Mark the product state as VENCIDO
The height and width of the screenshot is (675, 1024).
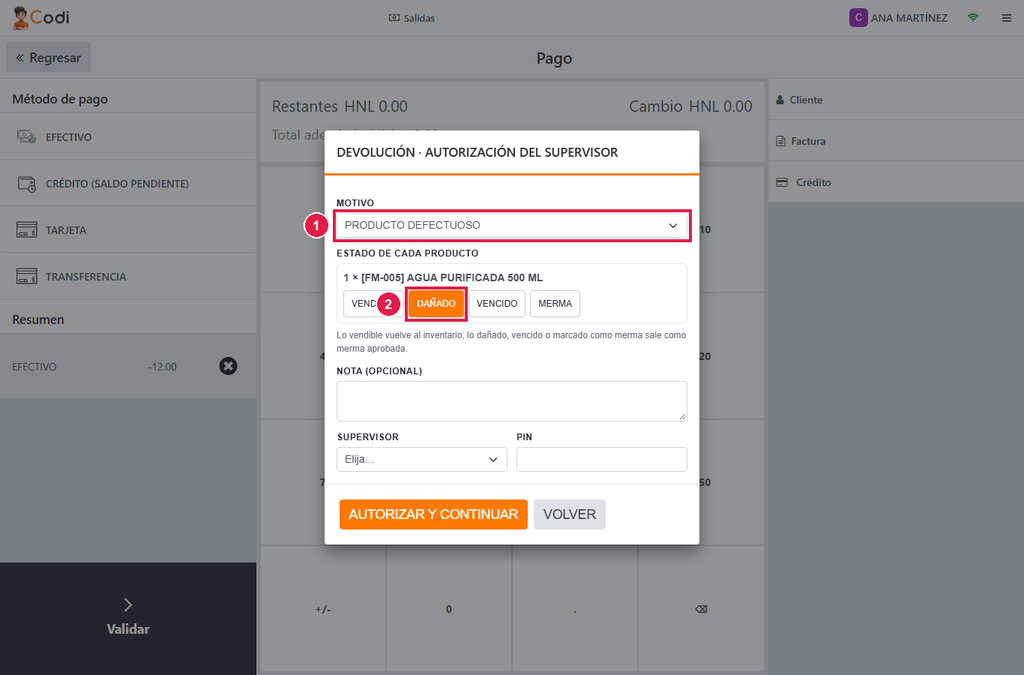(497, 304)
